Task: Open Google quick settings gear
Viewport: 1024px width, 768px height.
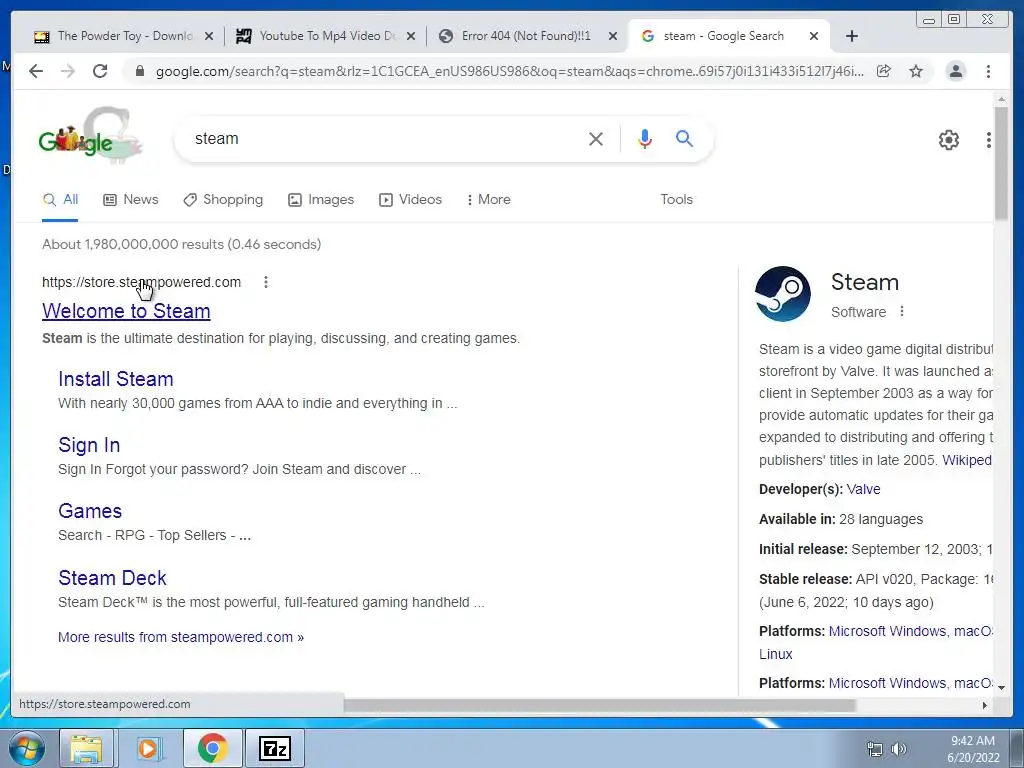Action: [949, 140]
